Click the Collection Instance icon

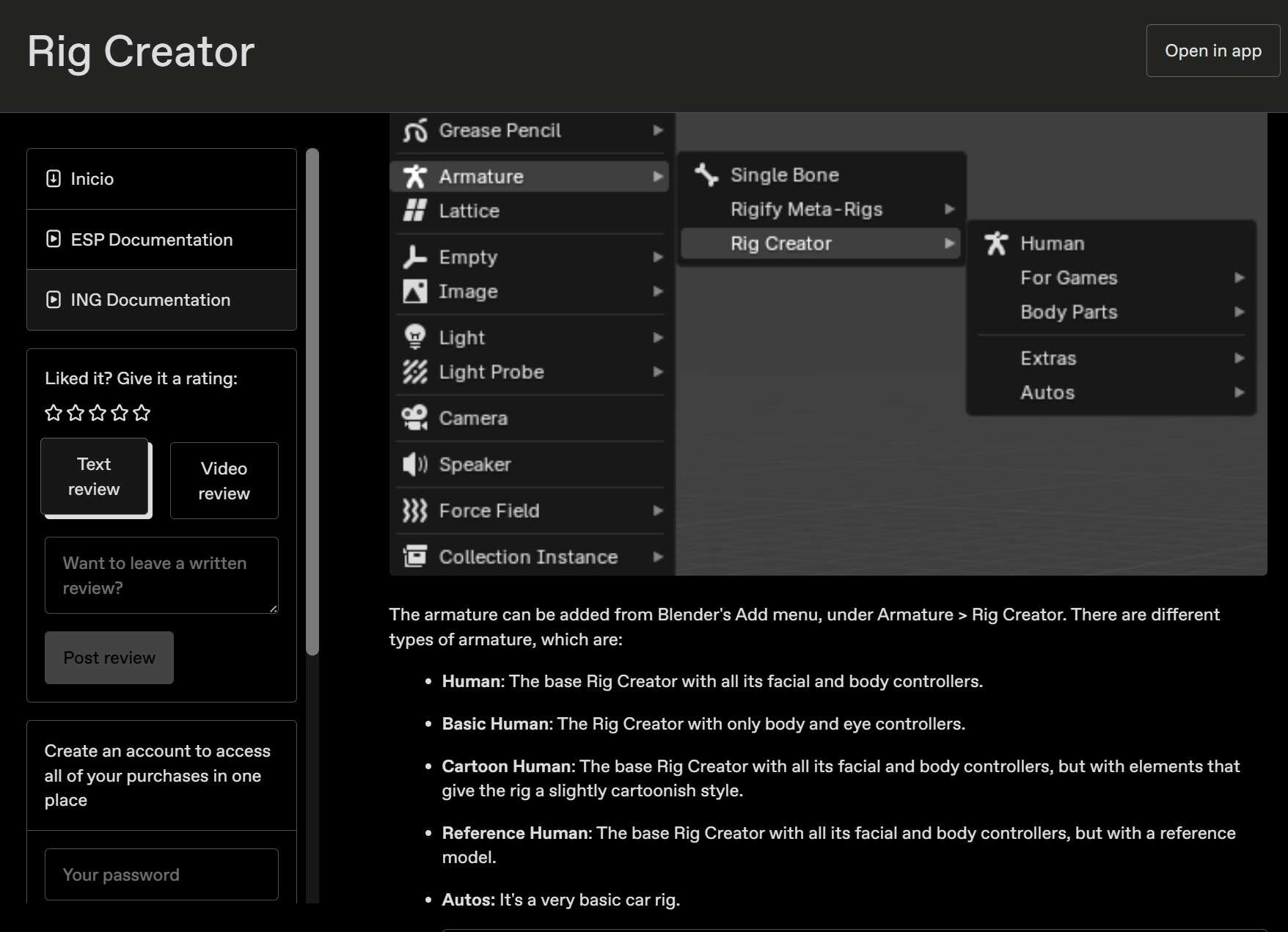point(415,557)
